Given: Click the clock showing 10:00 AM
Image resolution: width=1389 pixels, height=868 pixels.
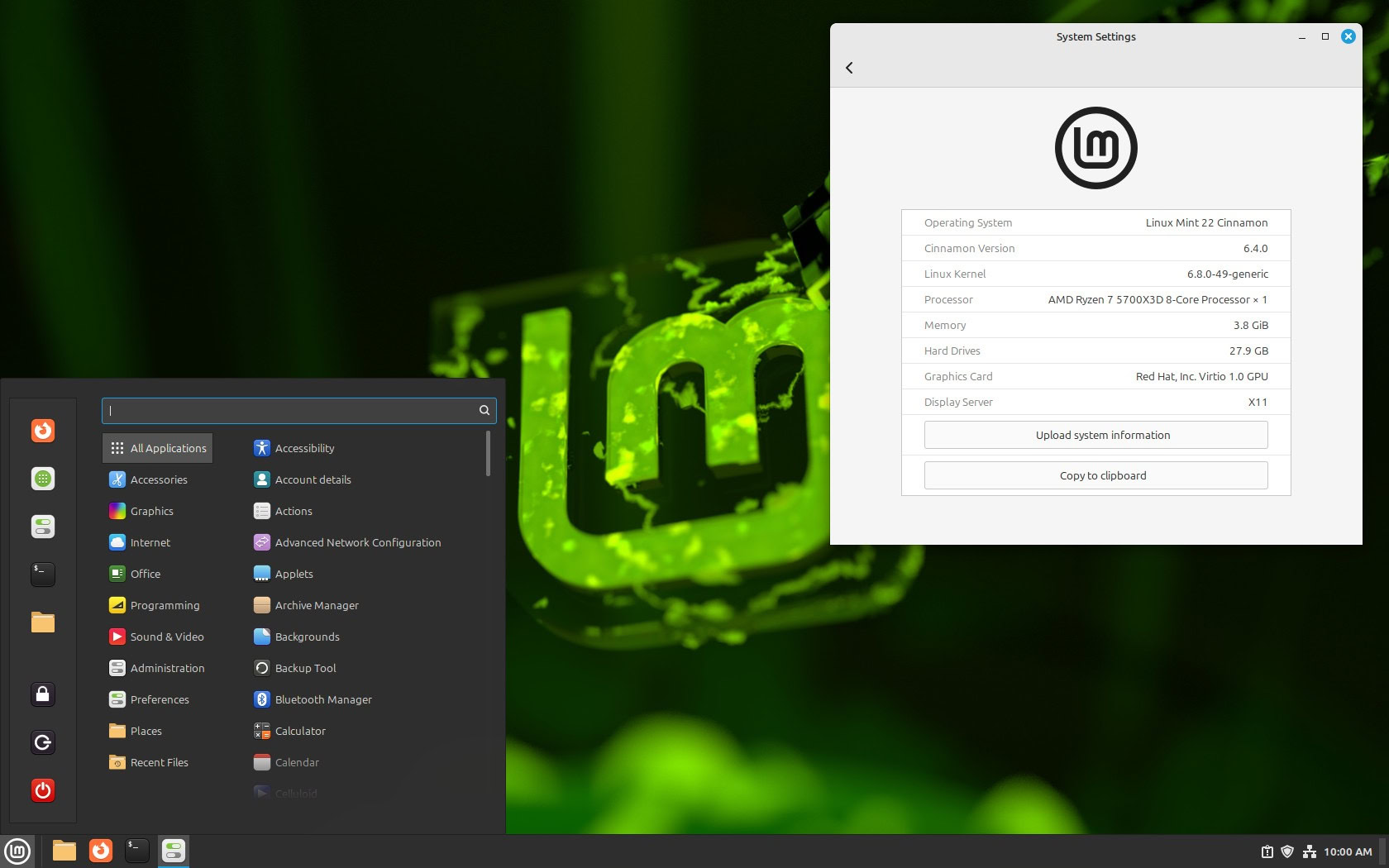Looking at the screenshot, I should (1348, 851).
